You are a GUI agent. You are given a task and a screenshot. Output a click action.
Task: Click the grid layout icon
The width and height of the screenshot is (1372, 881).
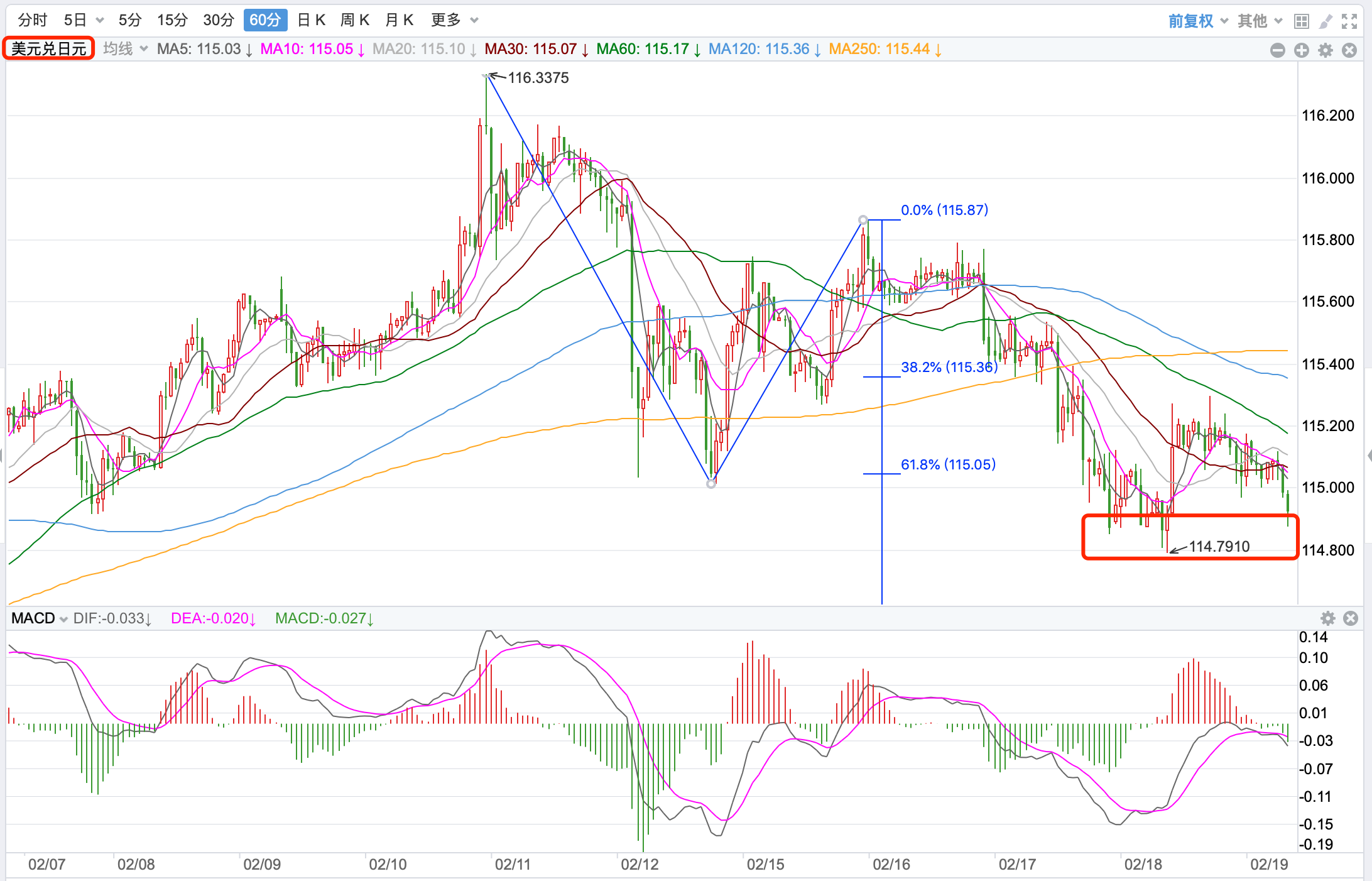(1302, 22)
